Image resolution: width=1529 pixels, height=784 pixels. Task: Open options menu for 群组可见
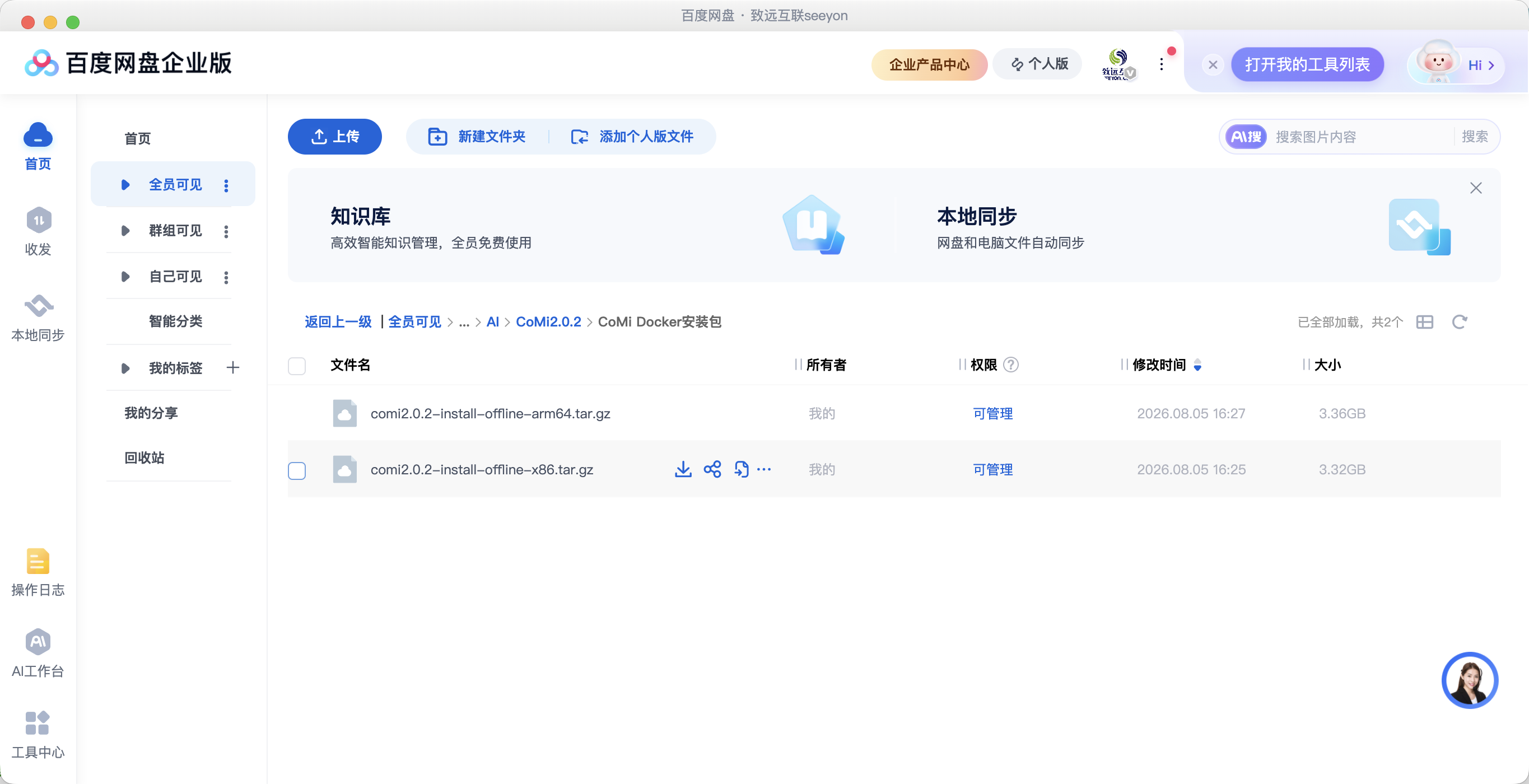pyautogui.click(x=226, y=231)
